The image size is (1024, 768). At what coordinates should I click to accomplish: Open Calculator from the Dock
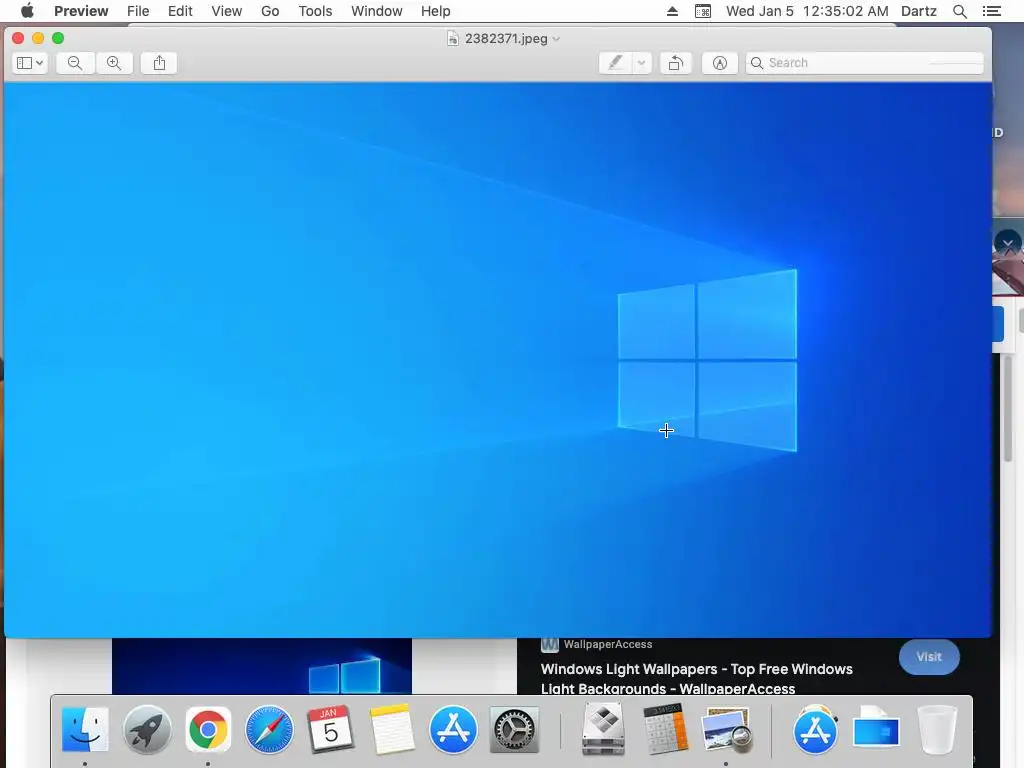click(665, 728)
